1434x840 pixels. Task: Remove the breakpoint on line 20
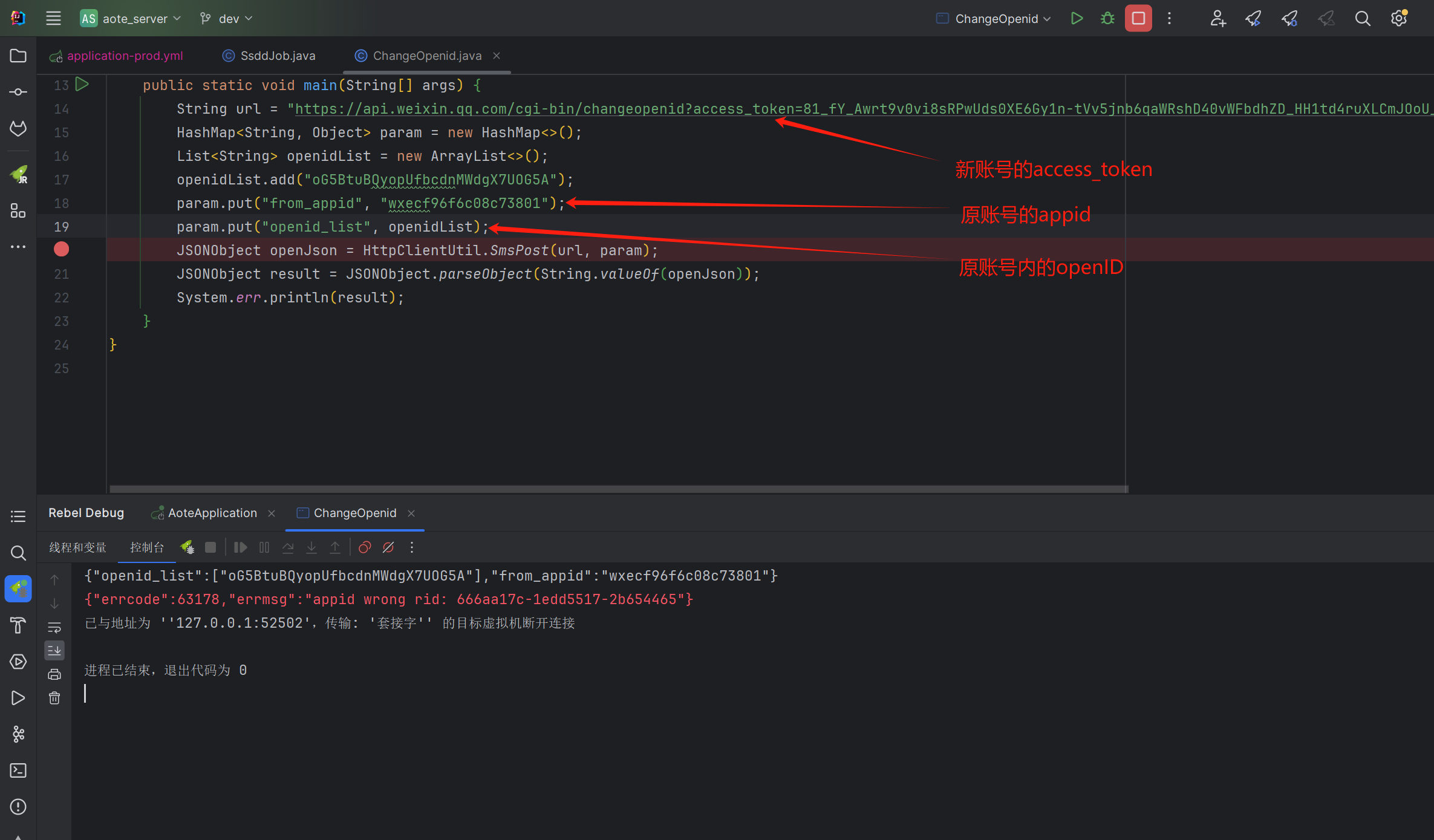[x=61, y=249]
